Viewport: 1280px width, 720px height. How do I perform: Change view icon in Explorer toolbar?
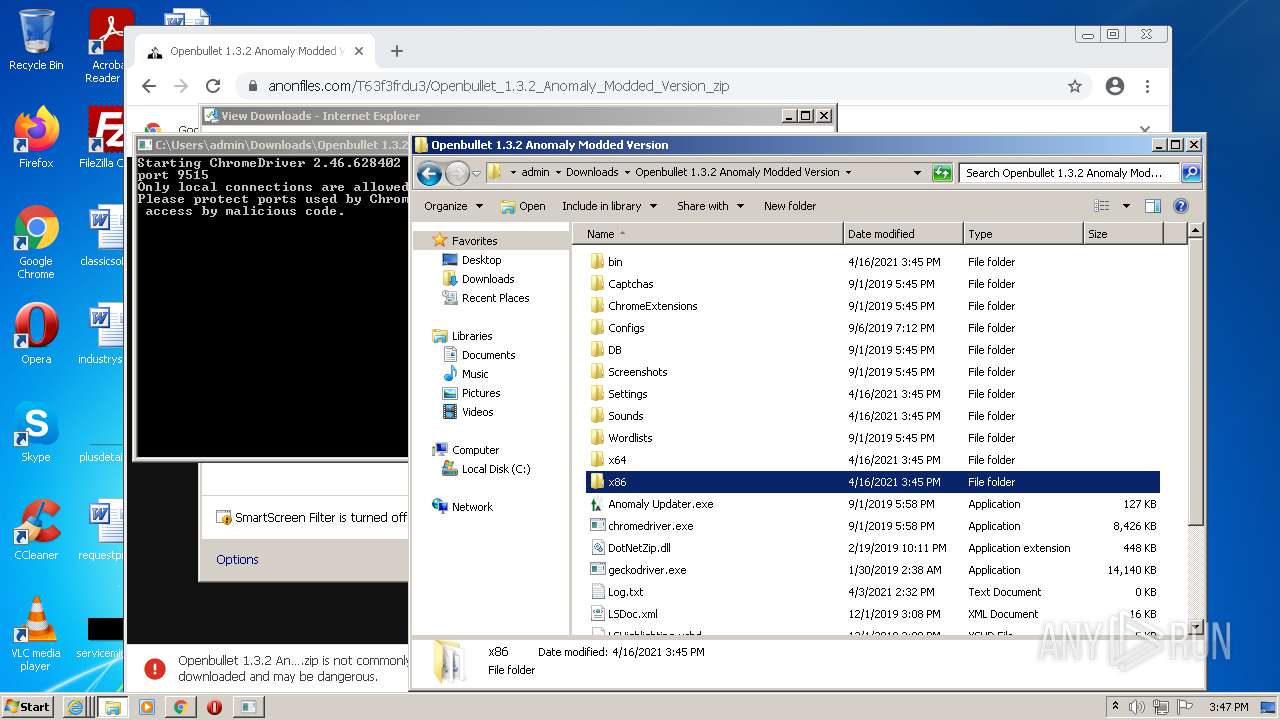pyautogui.click(x=1102, y=206)
